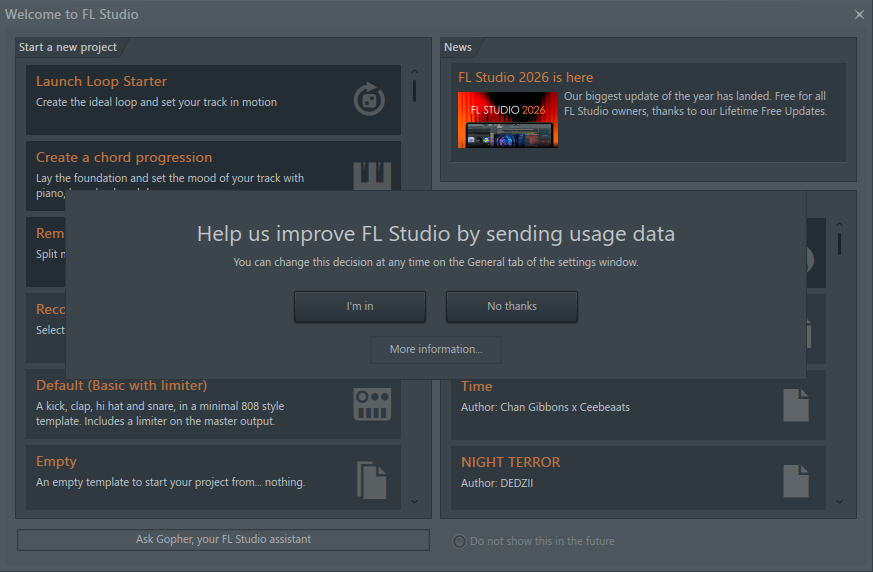Click the Author: Chan Gibbons x Ceebeaats text
Screen dimensions: 873x572
point(545,407)
